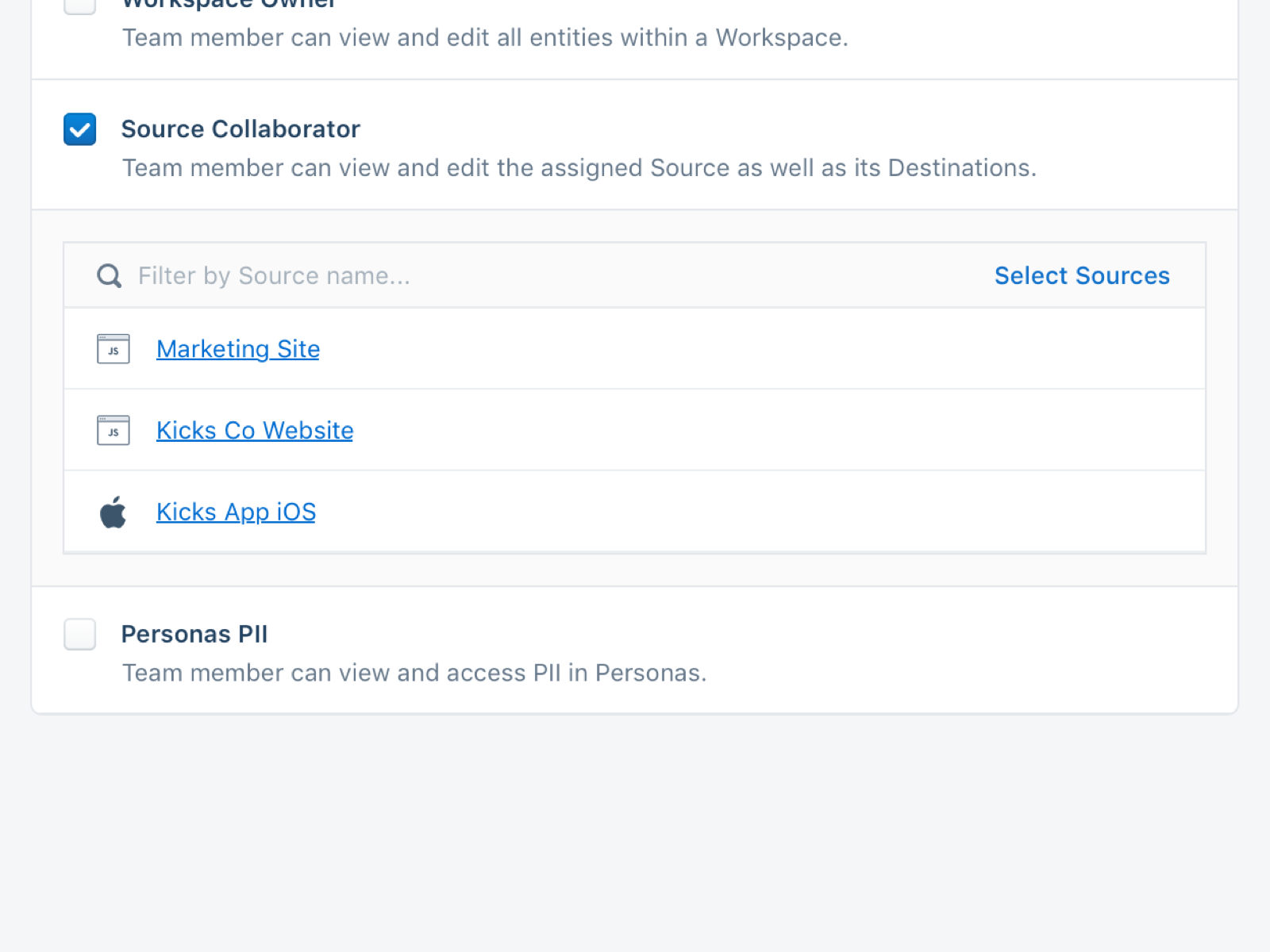Click the Workspace Owner description text

point(485,38)
